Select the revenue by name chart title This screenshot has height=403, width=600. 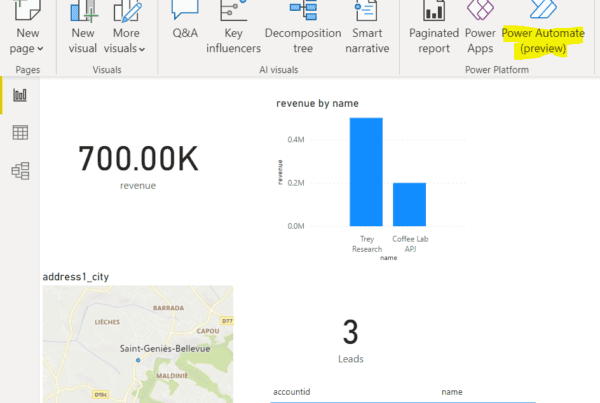pyautogui.click(x=317, y=103)
